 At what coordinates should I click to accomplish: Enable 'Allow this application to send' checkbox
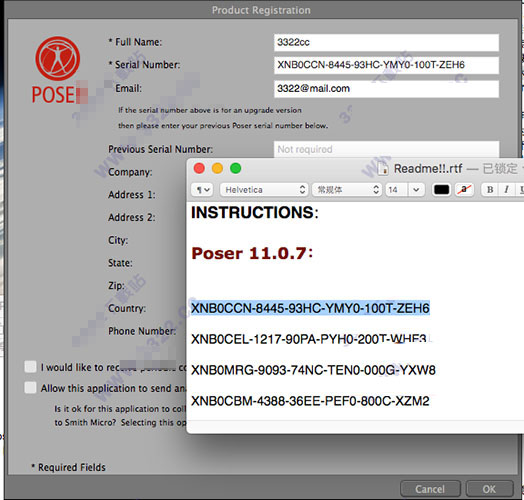point(30,388)
